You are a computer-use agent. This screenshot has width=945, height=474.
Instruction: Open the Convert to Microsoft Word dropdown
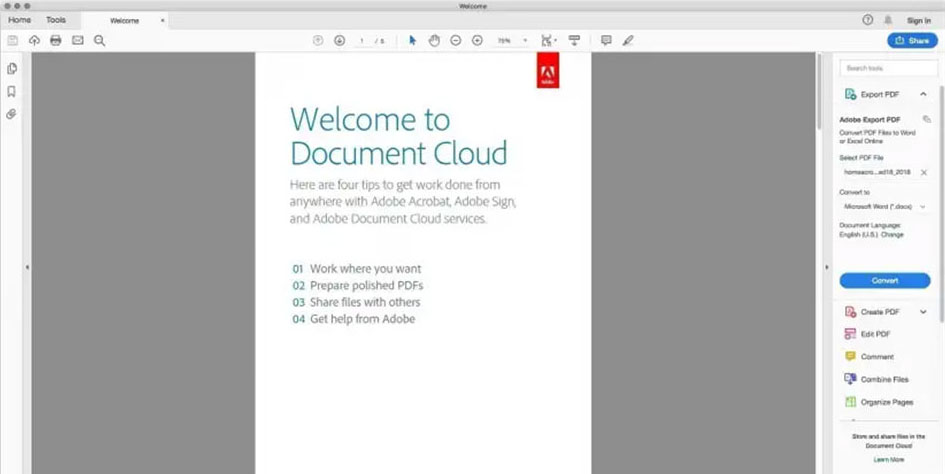pos(885,206)
